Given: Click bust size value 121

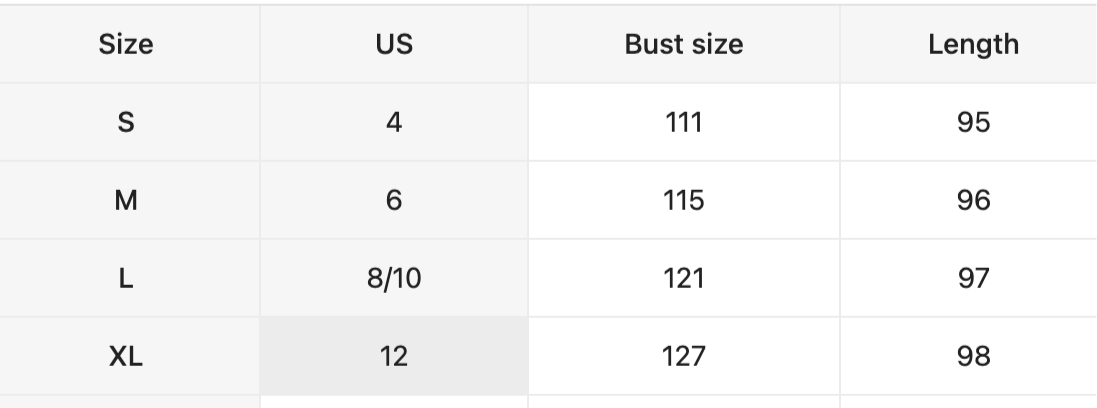Looking at the screenshot, I should point(684,279).
